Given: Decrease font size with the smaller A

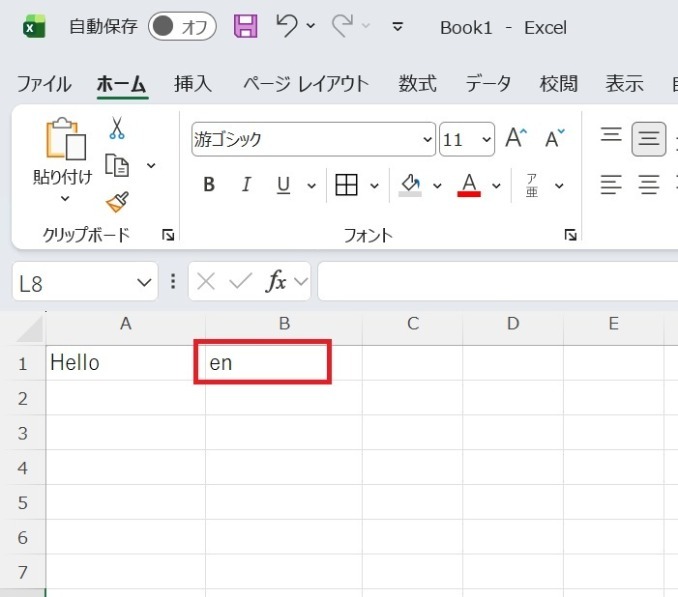Looking at the screenshot, I should pos(555,138).
